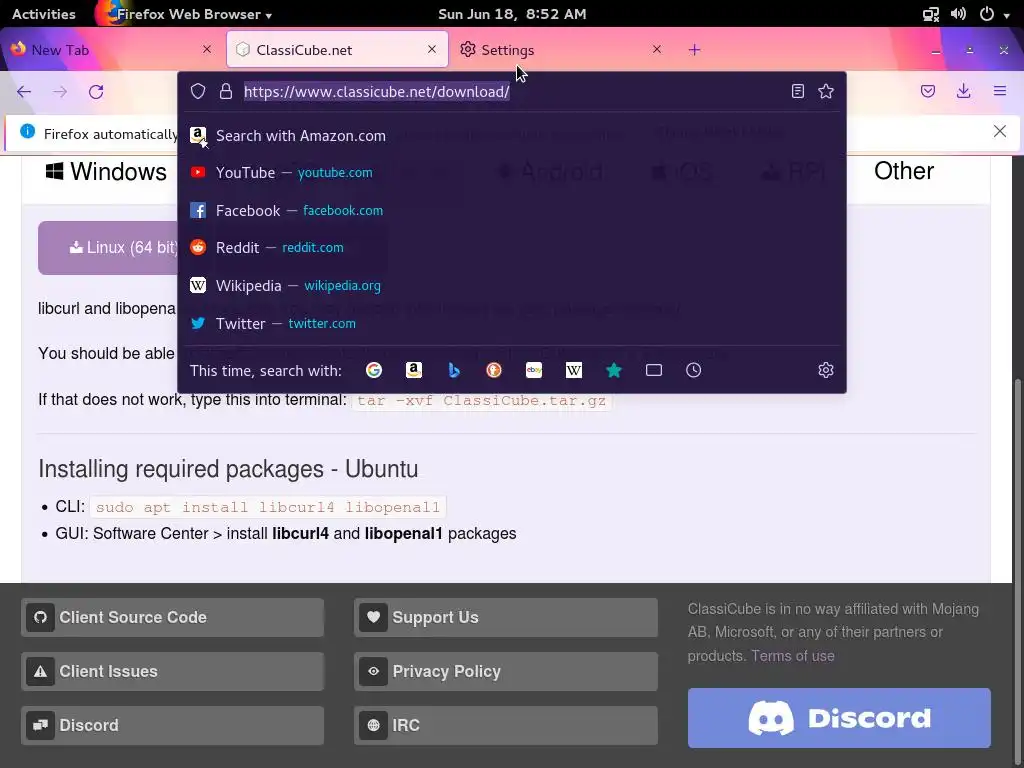Click the 'sudo apt install libcurl4 libopenal1' code text
The image size is (1024, 768).
[x=268, y=507]
